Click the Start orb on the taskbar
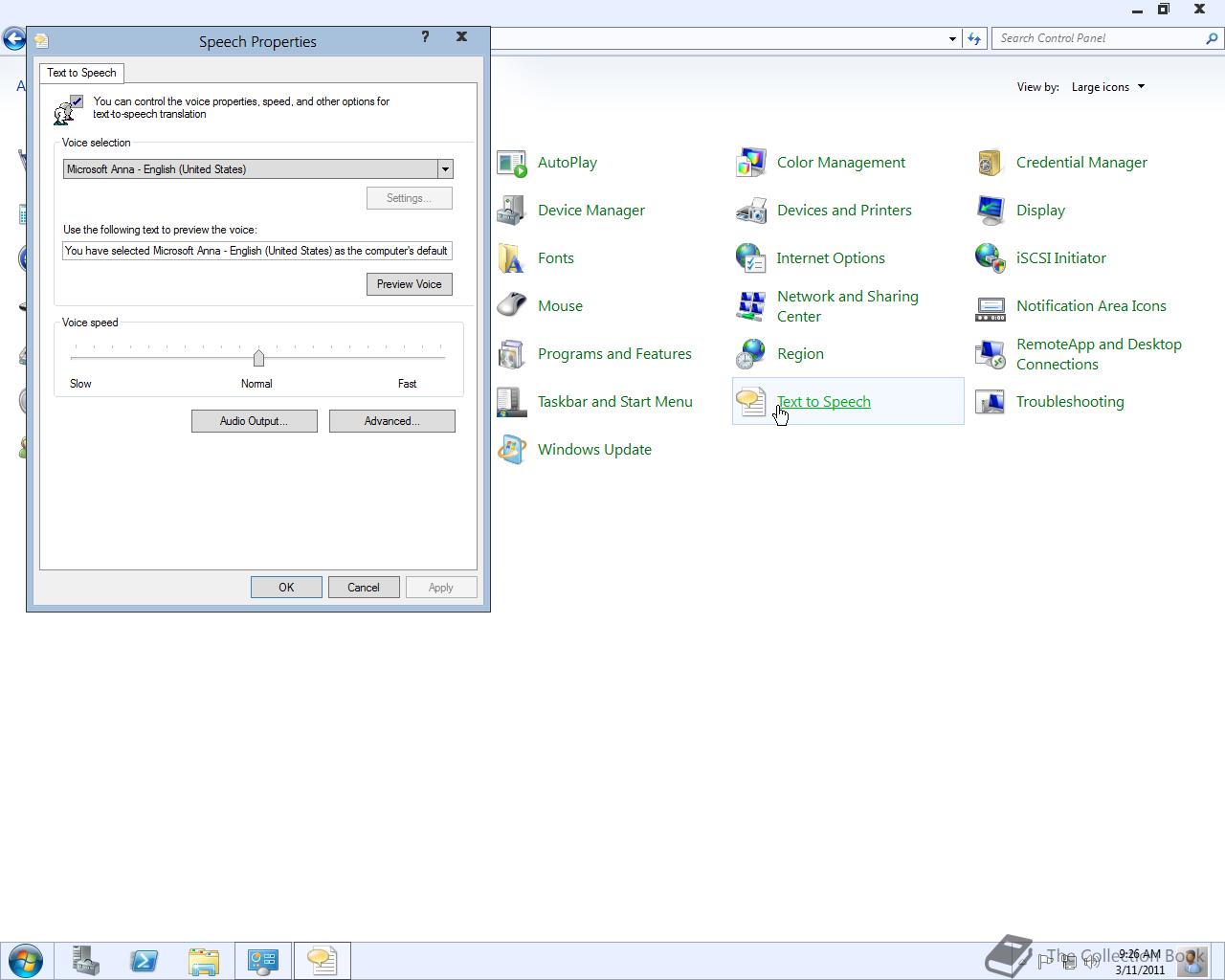The image size is (1225, 980). (26, 961)
